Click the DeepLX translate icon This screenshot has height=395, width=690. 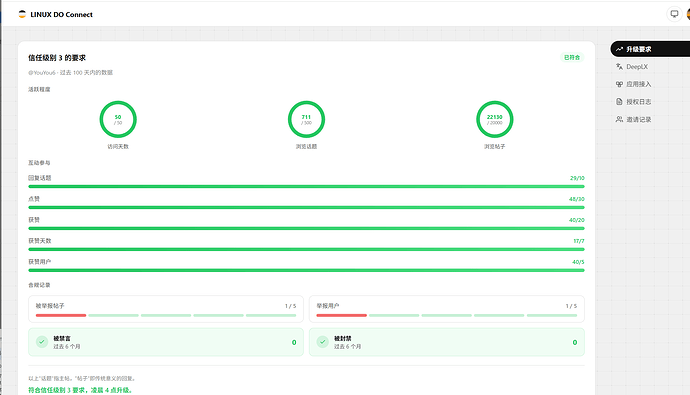pyautogui.click(x=619, y=66)
